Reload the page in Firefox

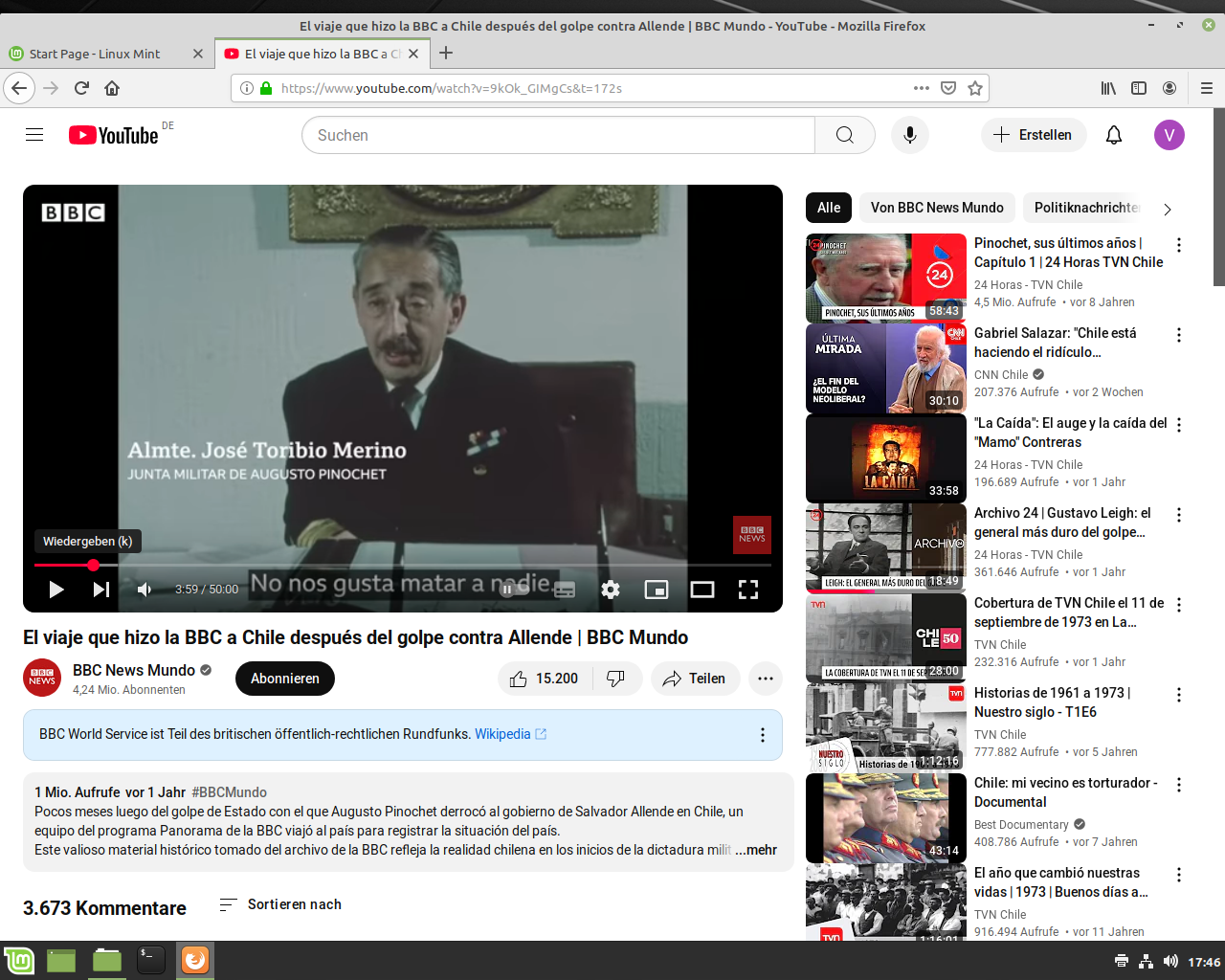click(81, 88)
